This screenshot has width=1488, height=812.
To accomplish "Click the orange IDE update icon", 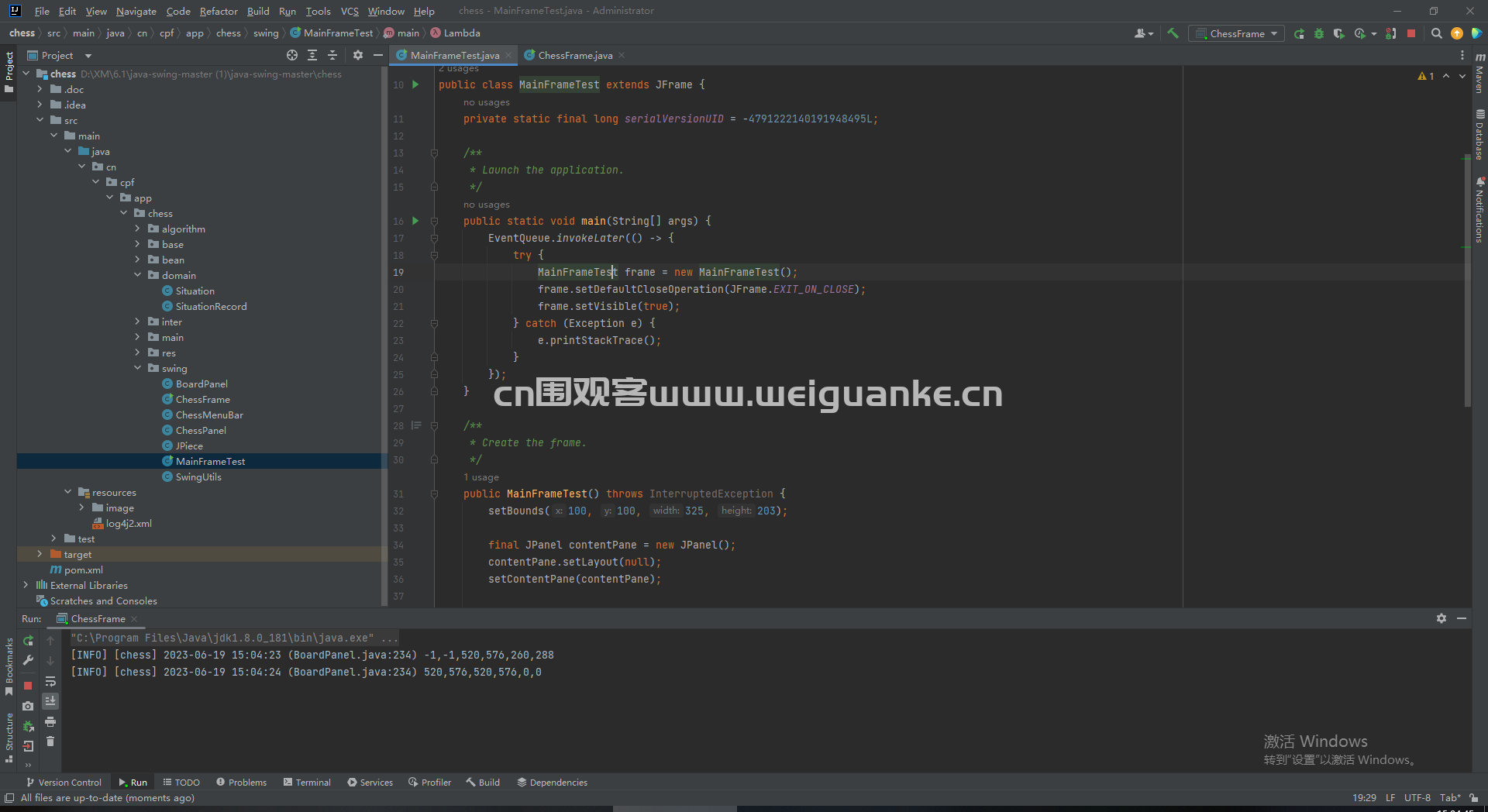I will click(x=1457, y=33).
